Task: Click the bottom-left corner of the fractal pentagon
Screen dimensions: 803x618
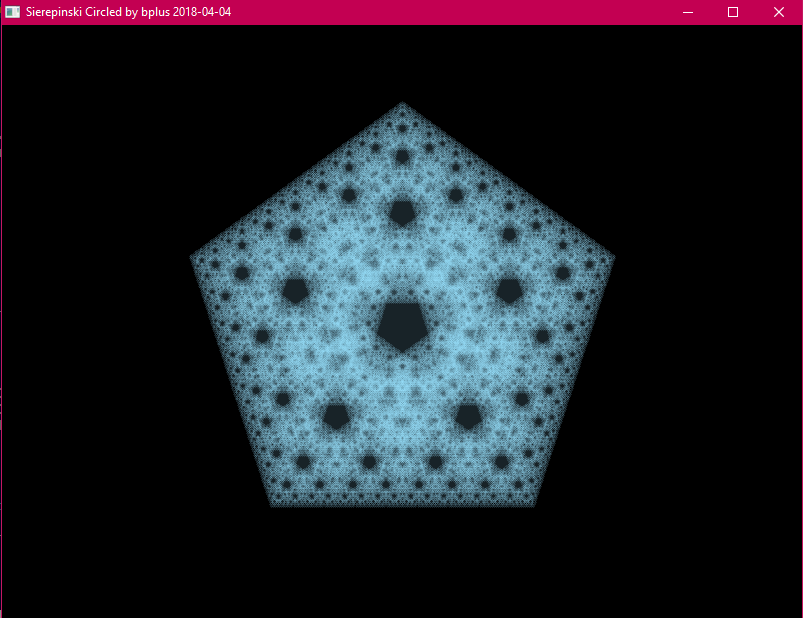Action: (x=272, y=505)
